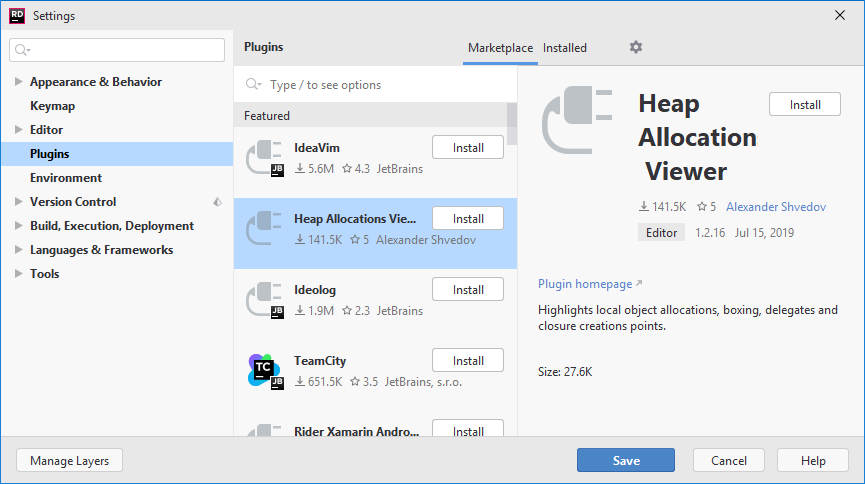This screenshot has width=865, height=484.
Task: Click the plugin search magnifier options icon
Action: [253, 84]
